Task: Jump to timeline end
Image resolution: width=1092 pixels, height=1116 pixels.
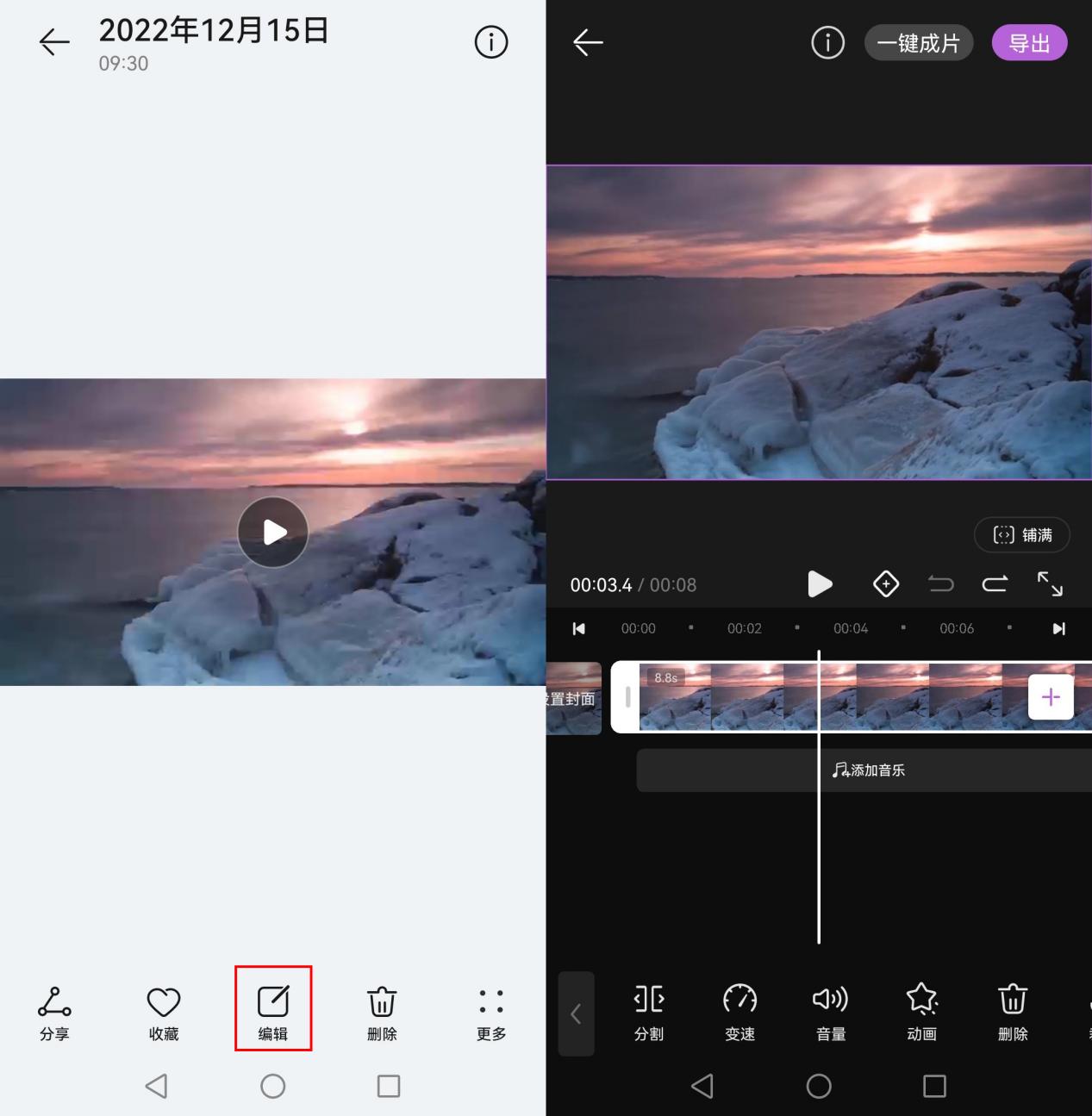Action: point(1059,628)
